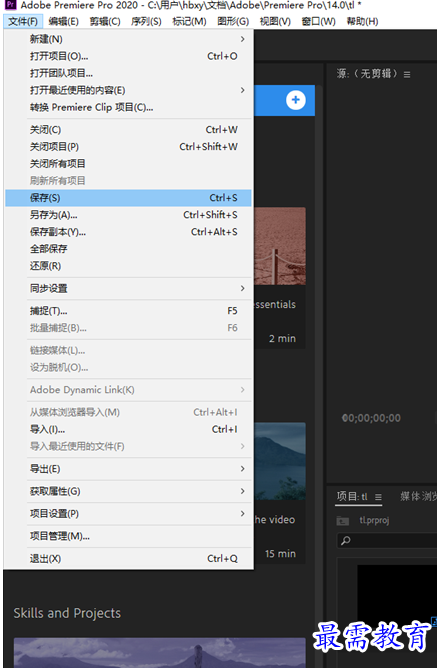Click the Premiere Pro logo in the title bar
The height and width of the screenshot is (668, 437).
tap(10, 5)
